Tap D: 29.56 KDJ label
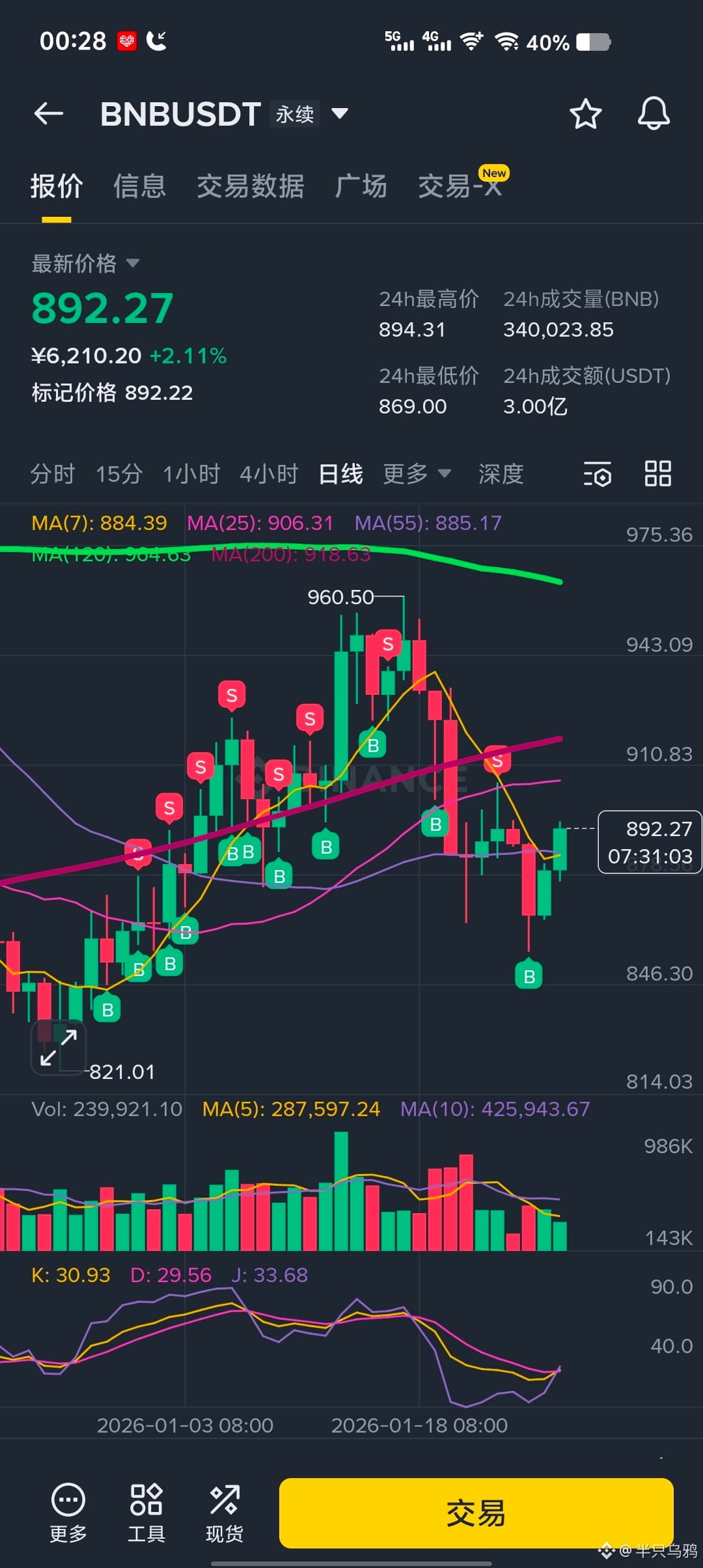The image size is (703, 1568). click(x=171, y=1275)
